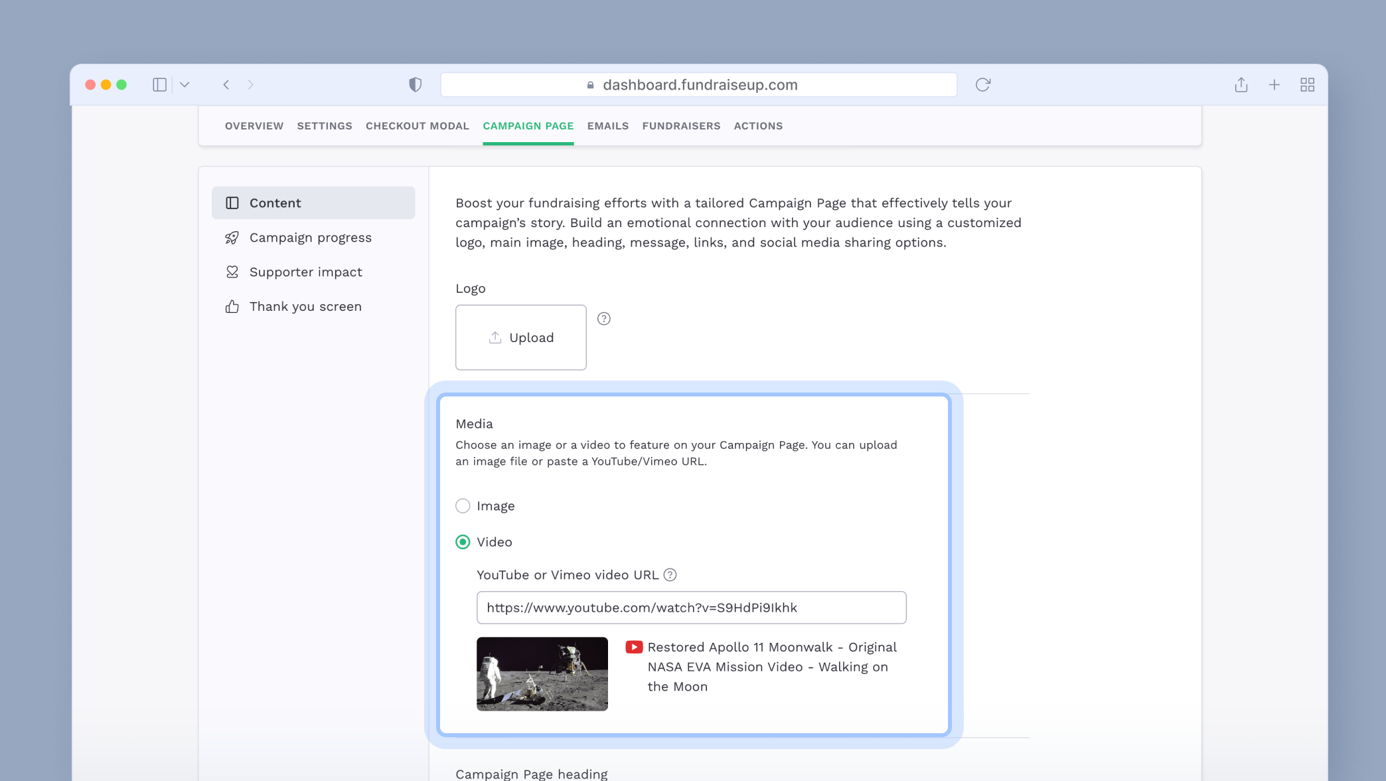Image resolution: width=1386 pixels, height=781 pixels.
Task: Click the Upload logo button
Action: tap(521, 338)
